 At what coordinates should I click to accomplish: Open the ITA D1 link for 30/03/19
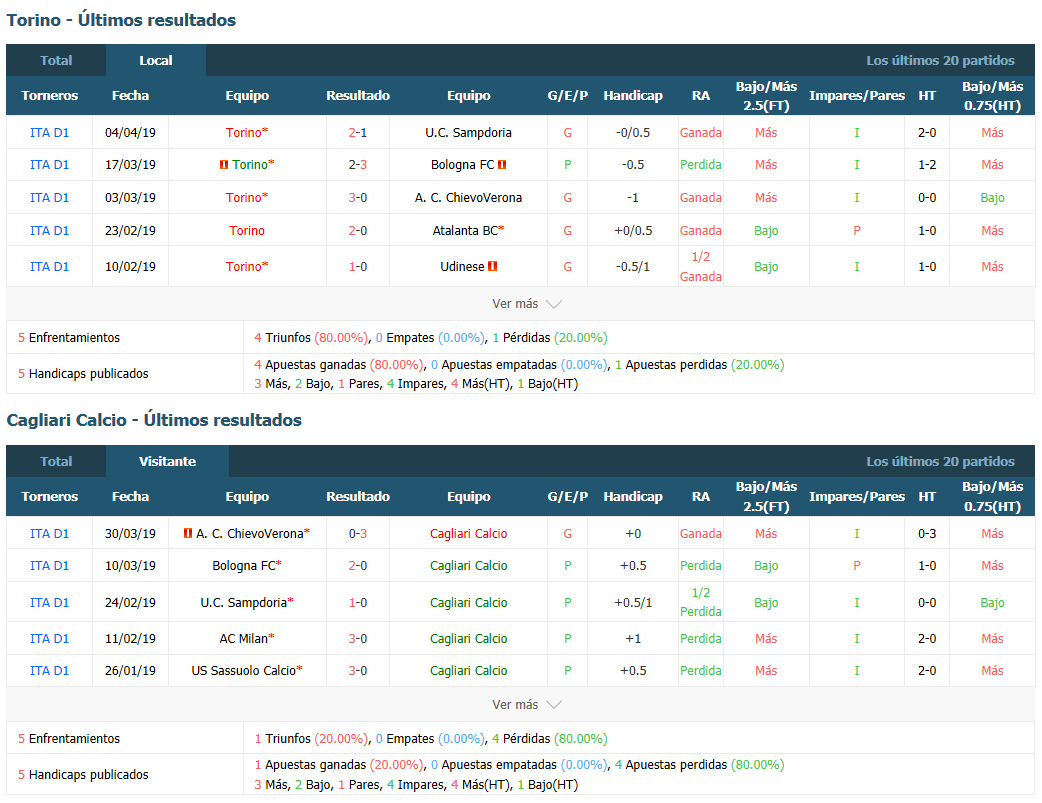click(49, 534)
